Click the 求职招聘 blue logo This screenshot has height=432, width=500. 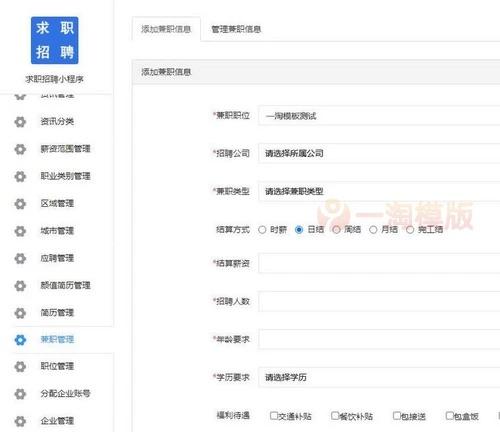(55, 40)
